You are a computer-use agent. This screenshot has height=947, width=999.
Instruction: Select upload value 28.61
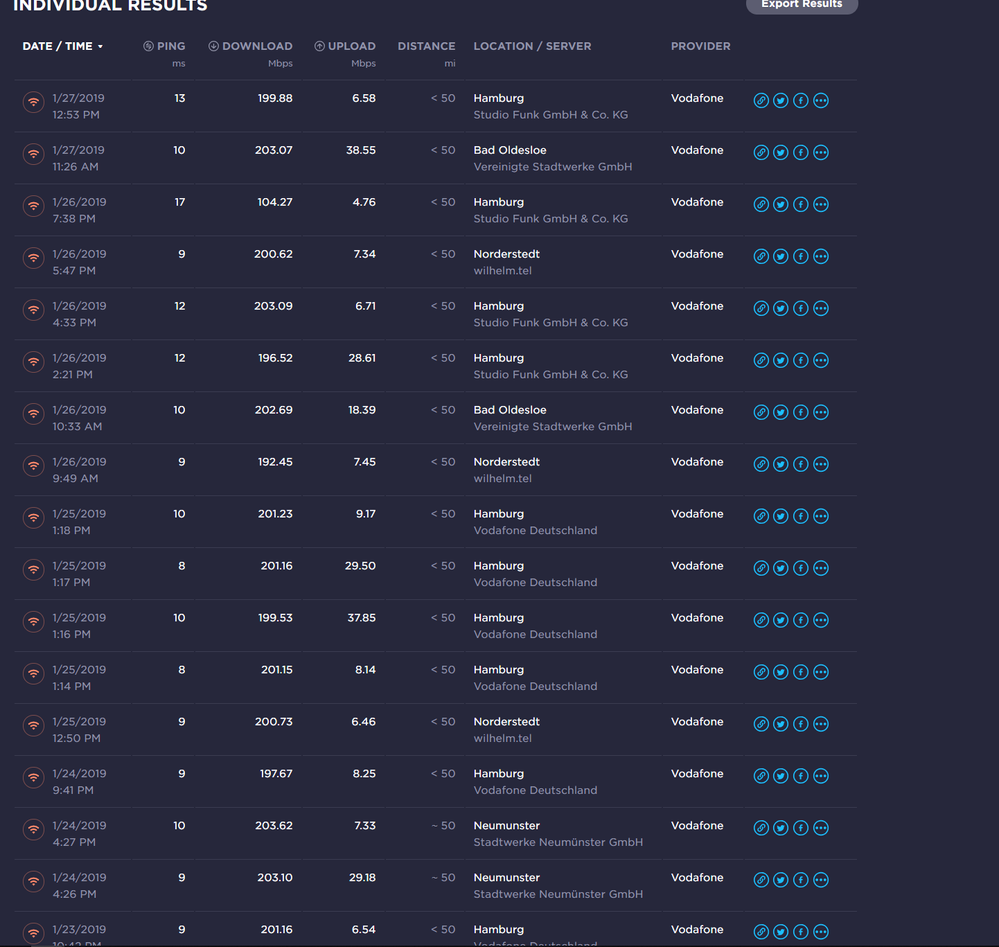pyautogui.click(x=362, y=358)
